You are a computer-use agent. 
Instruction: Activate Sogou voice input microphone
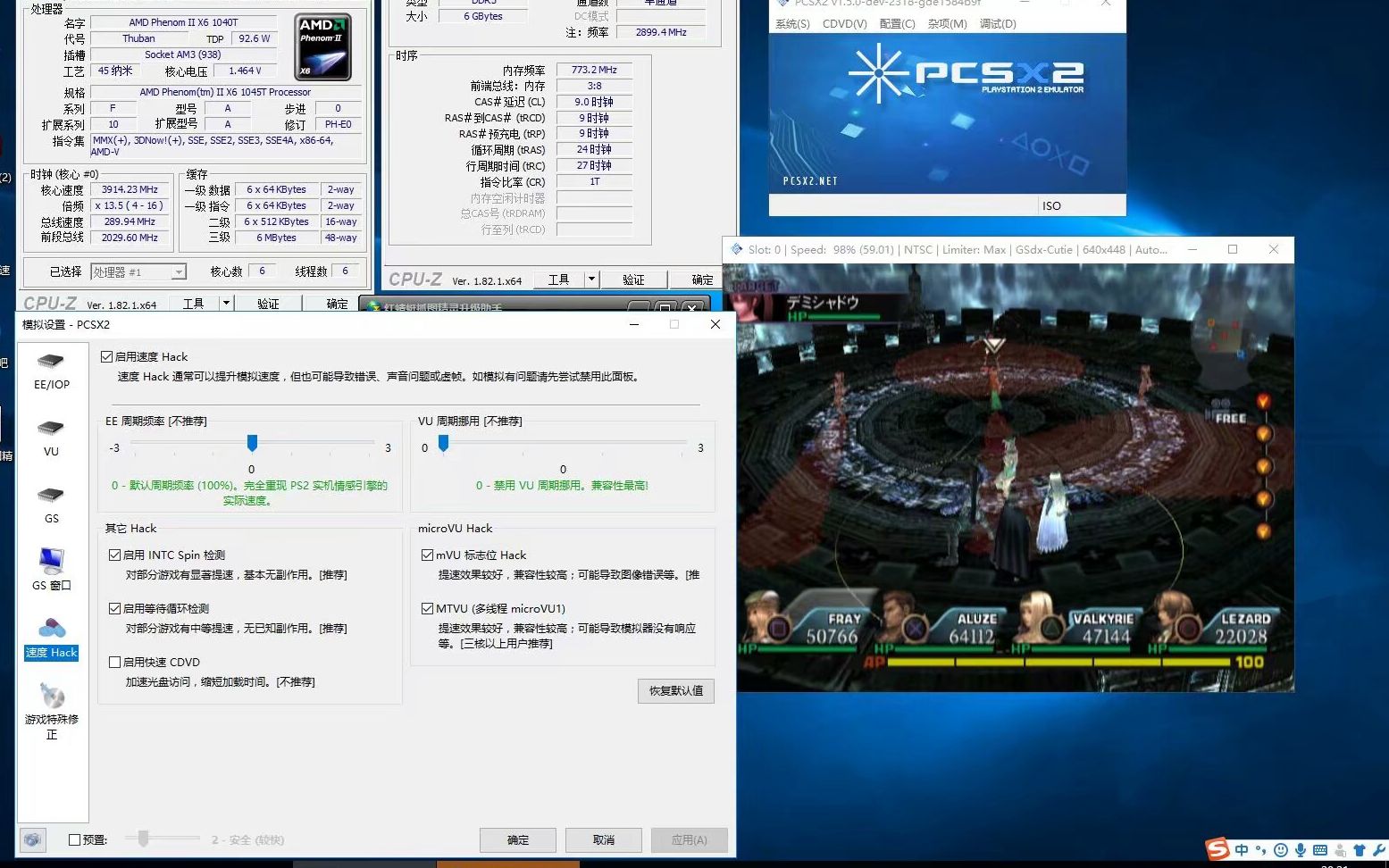click(1301, 850)
